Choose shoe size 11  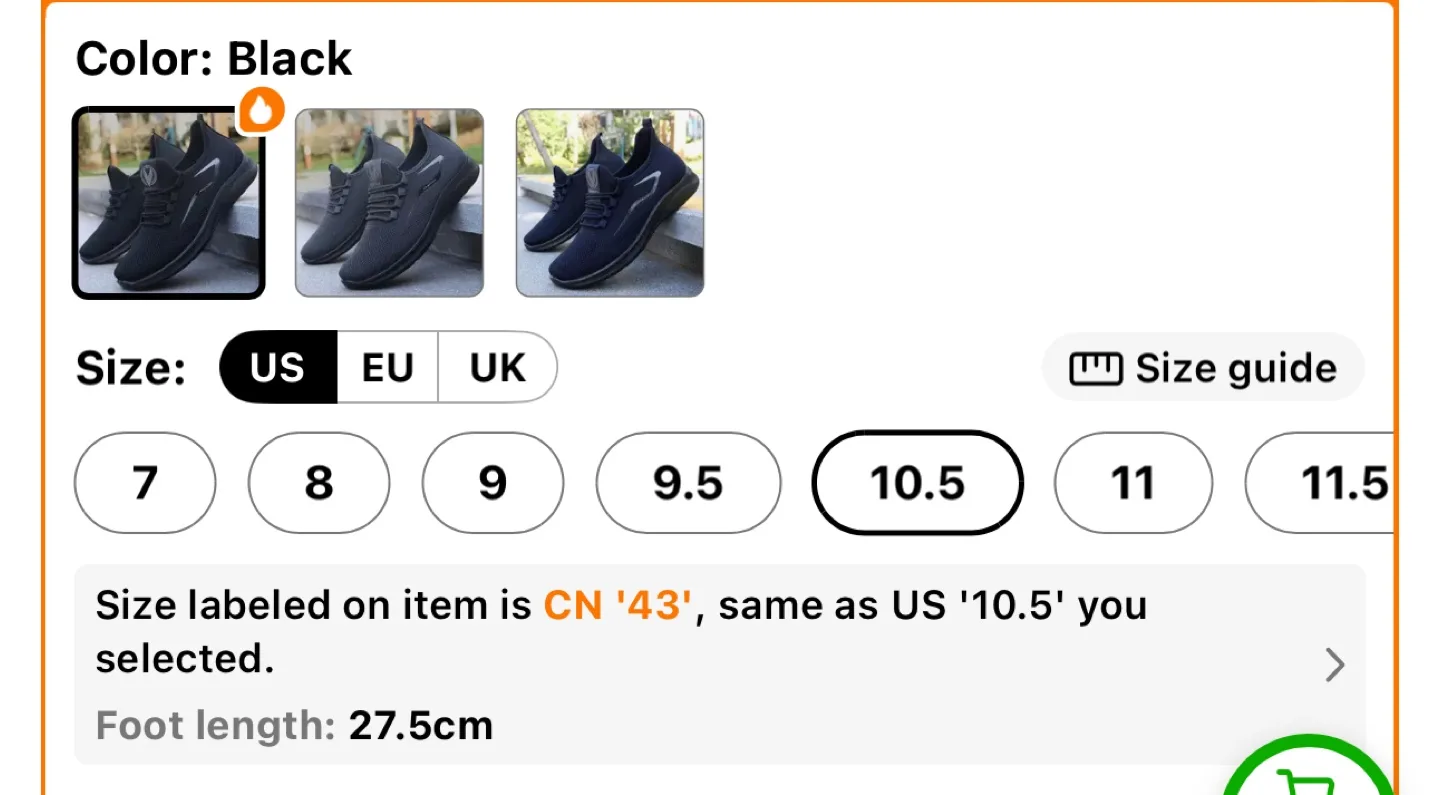tap(1133, 483)
